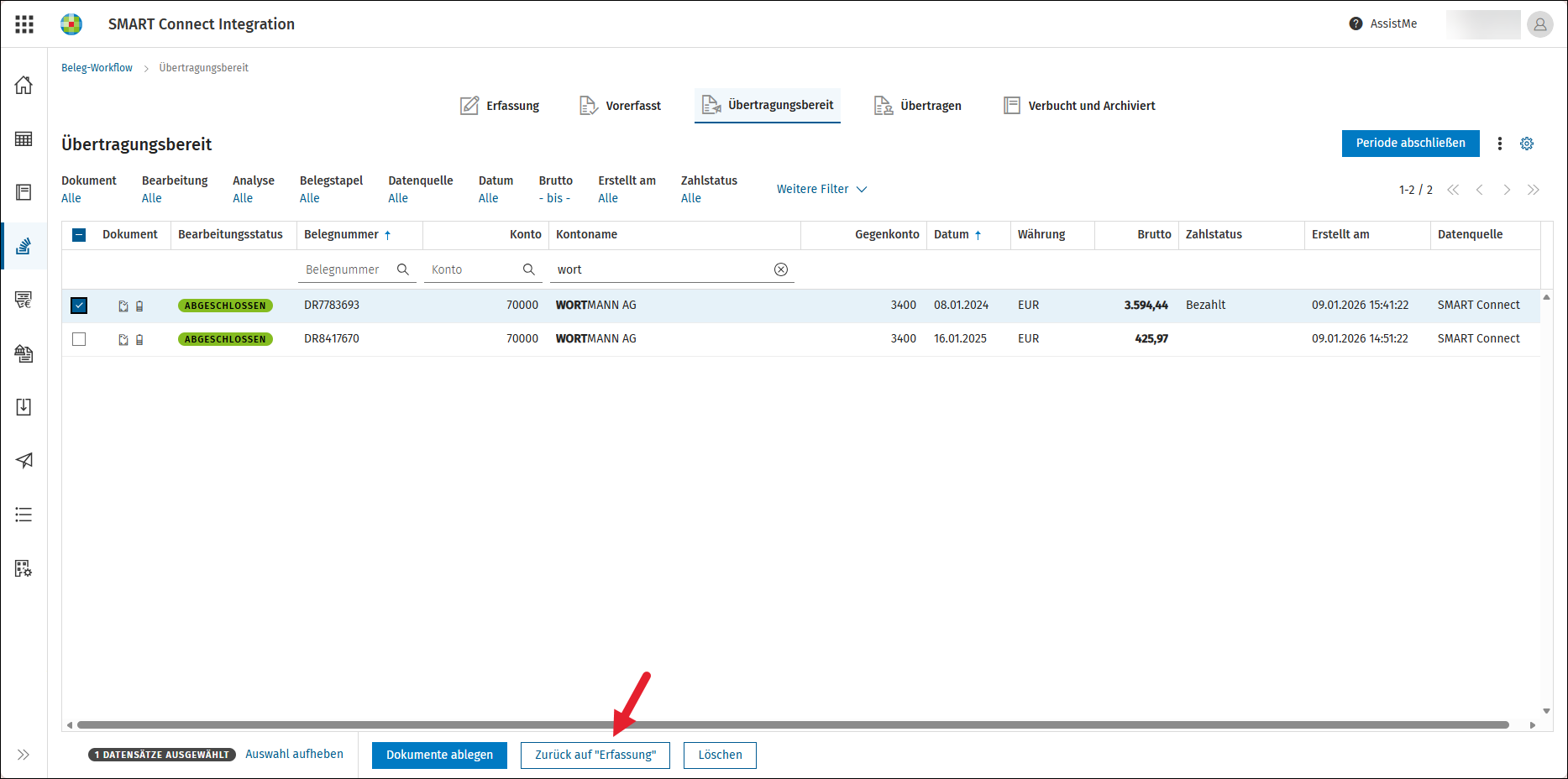Screen dimensions: 1568x779
Task: Click the search icon in Belegnummer filter
Action: pos(403,269)
